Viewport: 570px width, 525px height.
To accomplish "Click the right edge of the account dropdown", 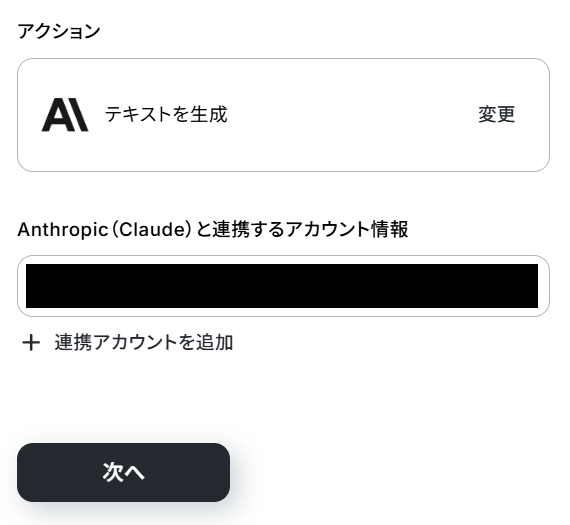I will [544, 286].
